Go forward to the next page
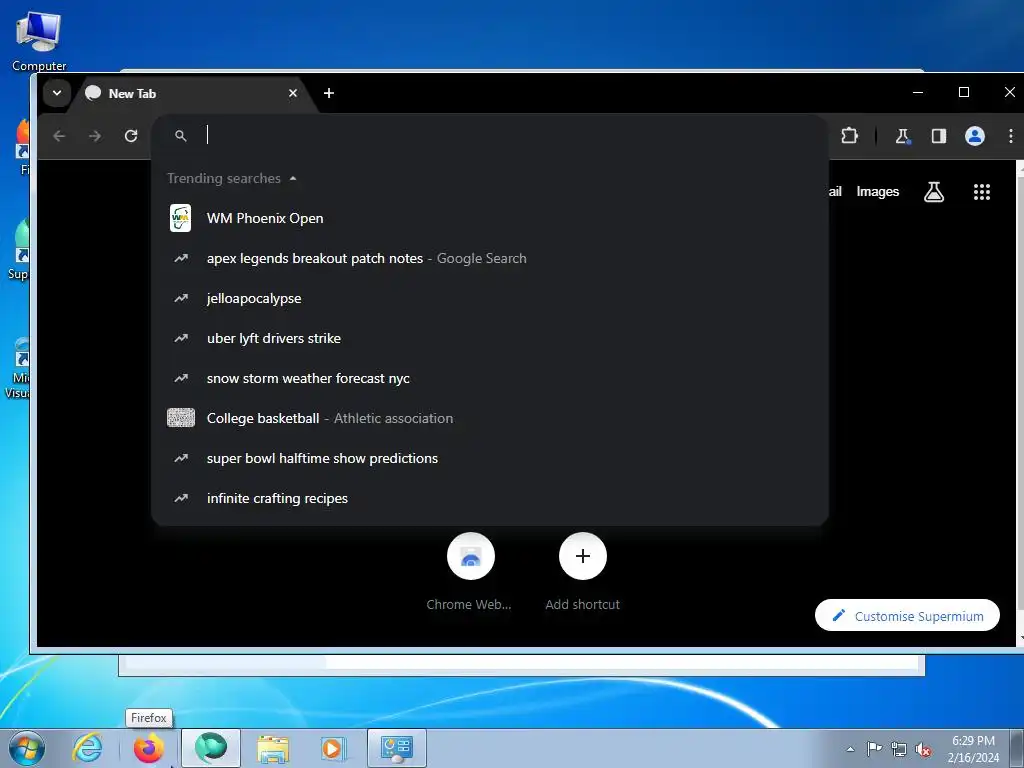This screenshot has width=1024, height=768. (95, 136)
